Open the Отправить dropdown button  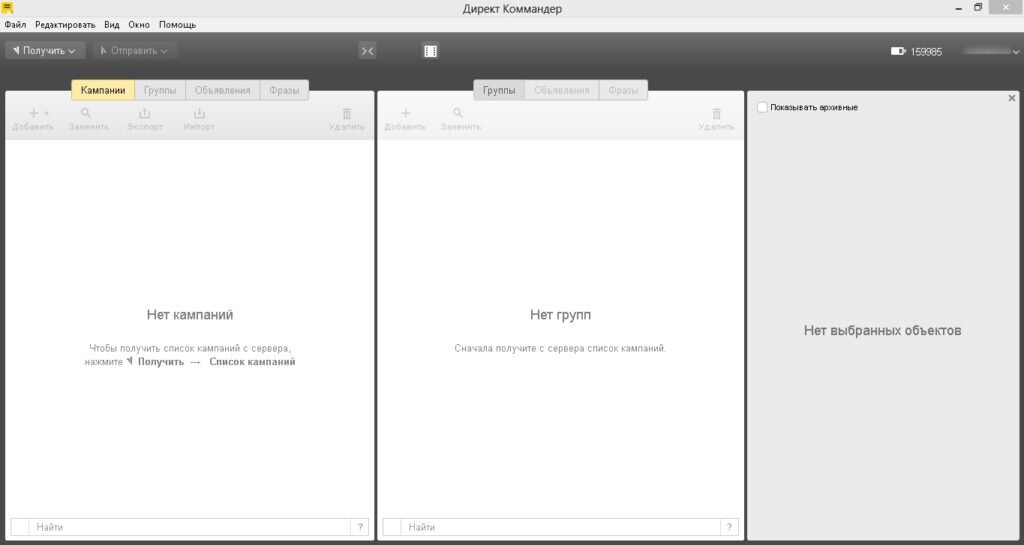pos(135,50)
